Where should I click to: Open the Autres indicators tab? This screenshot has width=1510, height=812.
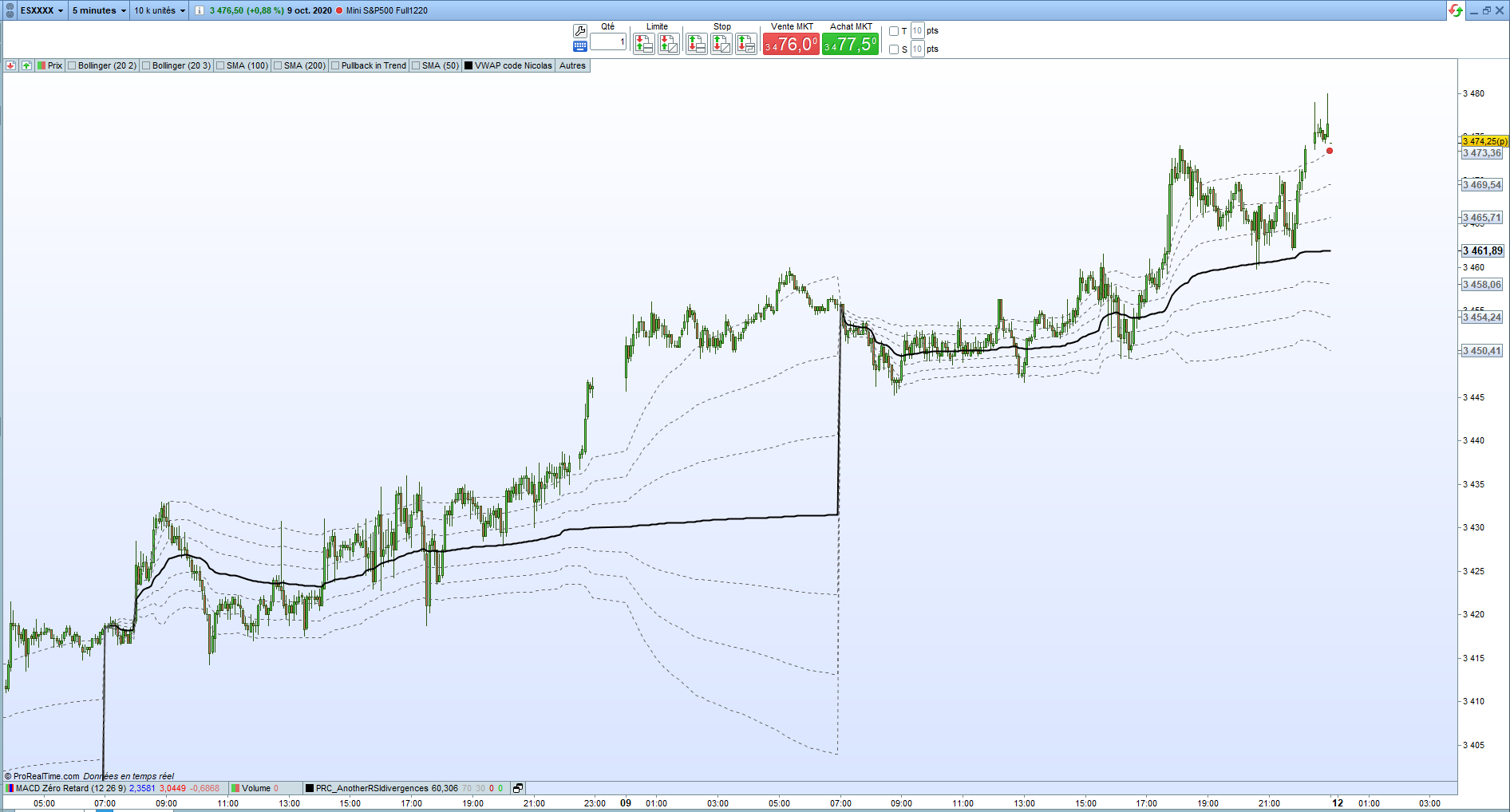tap(572, 65)
